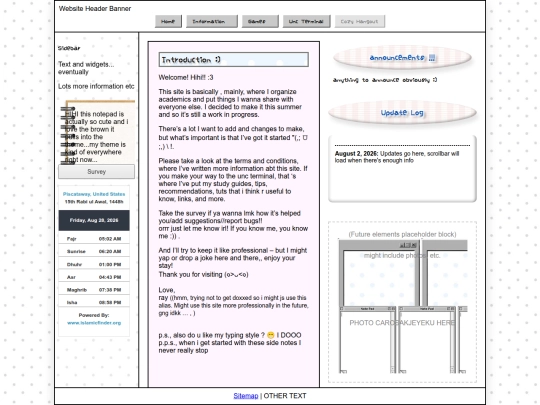Click the 'Lots more information etc' sidebar text
The image size is (540, 405).
tap(96, 86)
